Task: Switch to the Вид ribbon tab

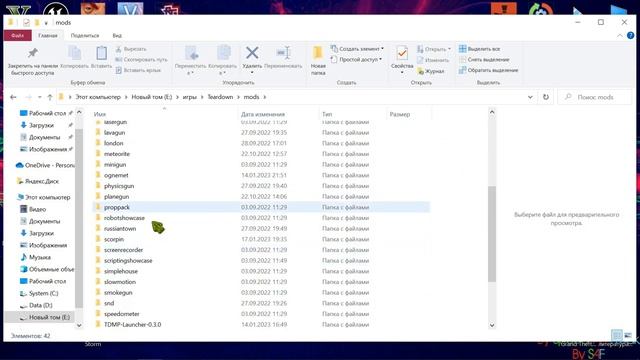Action: click(x=117, y=36)
